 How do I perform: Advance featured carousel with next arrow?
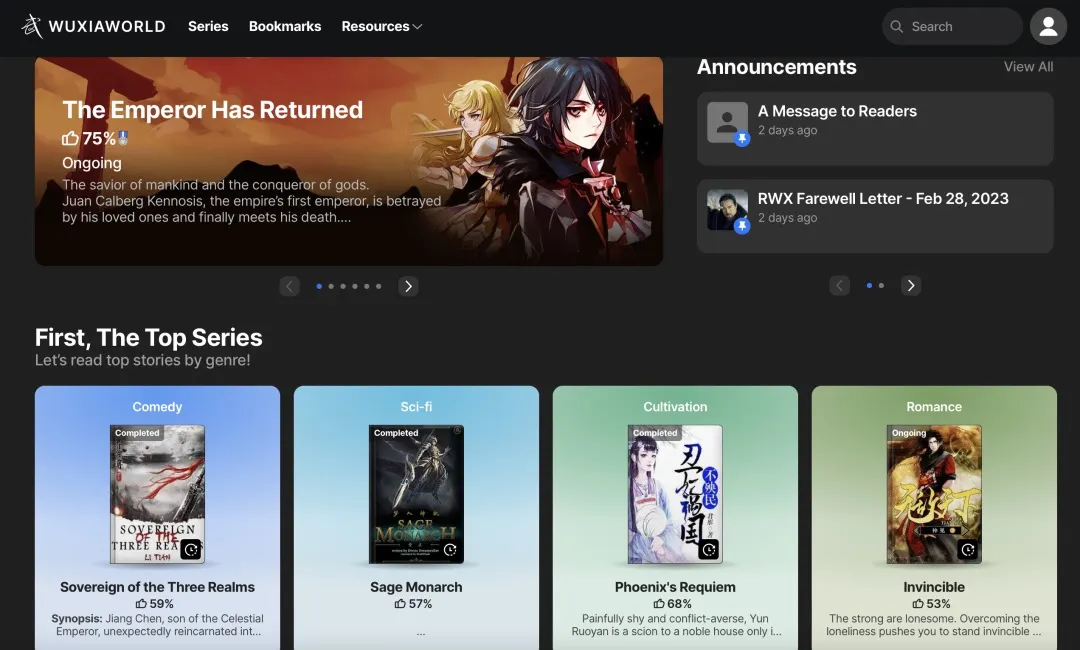click(x=408, y=286)
